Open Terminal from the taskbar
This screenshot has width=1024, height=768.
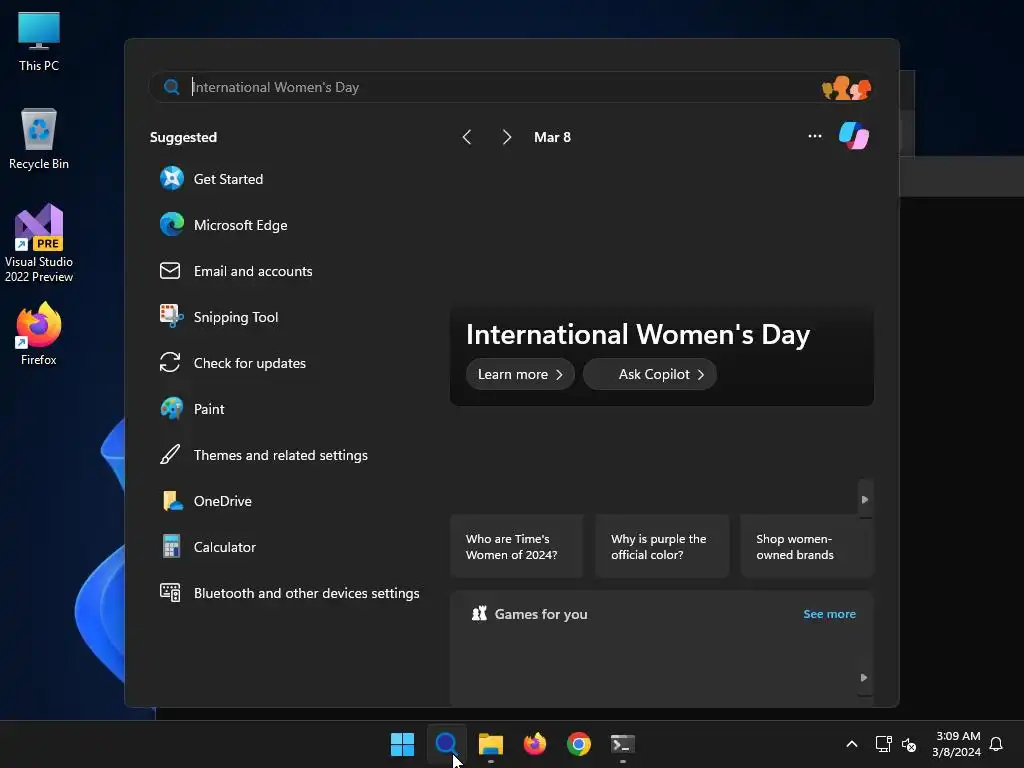click(622, 744)
